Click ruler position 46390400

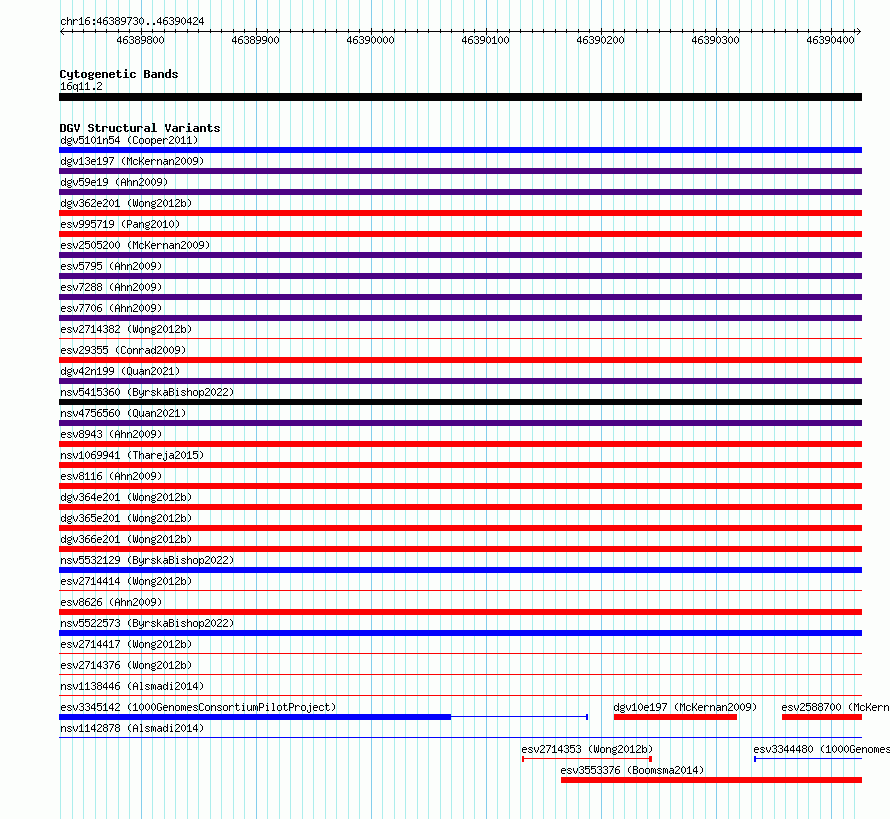[x=830, y=40]
